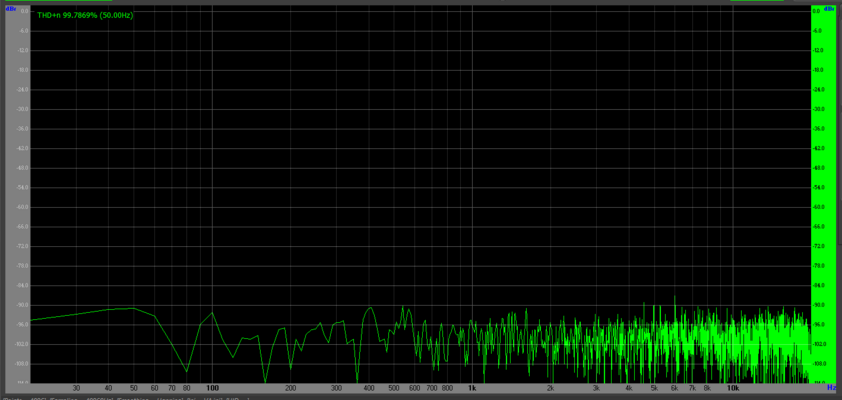The width and height of the screenshot is (842, 400).
Task: Click the -12.0 label on gray dBr scale
Action: click(x=23, y=50)
